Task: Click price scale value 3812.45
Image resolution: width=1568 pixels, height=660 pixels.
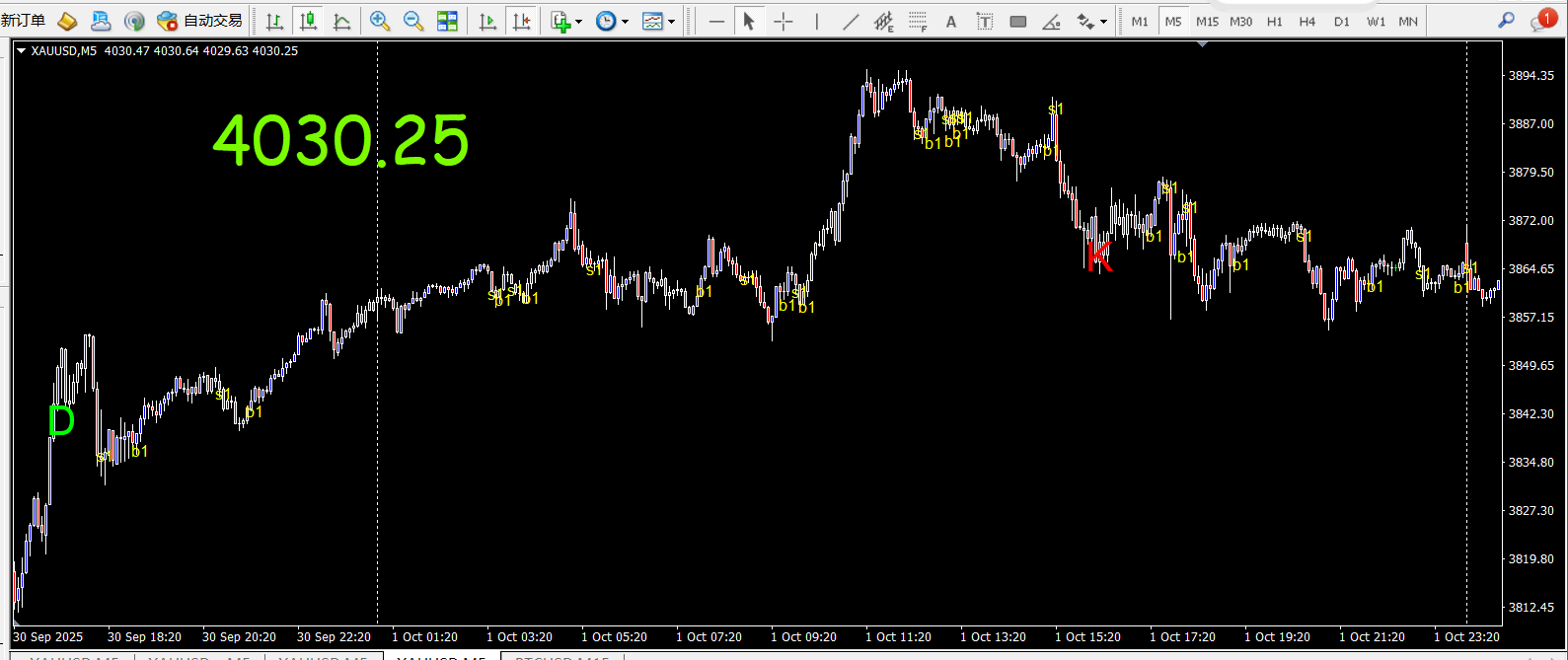Action: pos(1531,608)
